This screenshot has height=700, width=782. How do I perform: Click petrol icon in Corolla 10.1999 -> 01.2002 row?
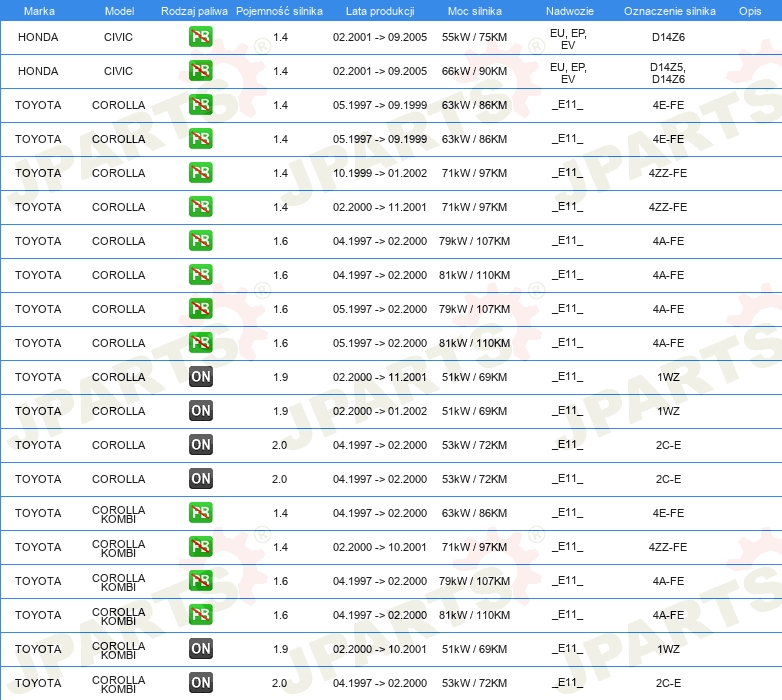(x=200, y=173)
